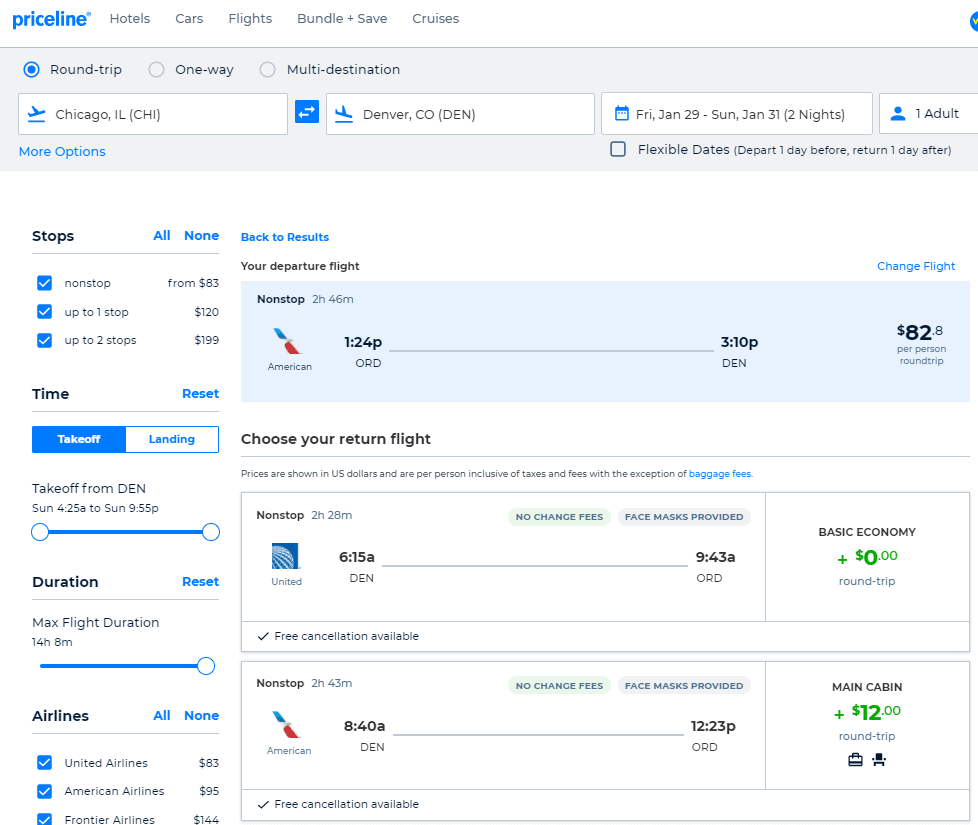
Task: Select the One-way option
Action: [157, 69]
